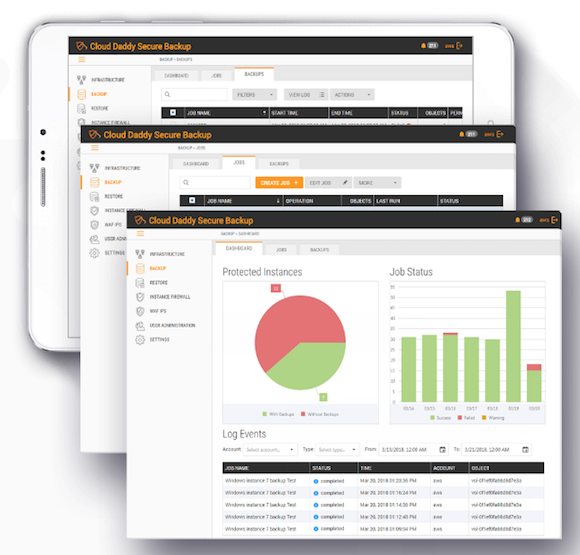Viewport: 580px width, 555px height.
Task: Toggle the green With Backups legend swatch
Action: tap(264, 414)
